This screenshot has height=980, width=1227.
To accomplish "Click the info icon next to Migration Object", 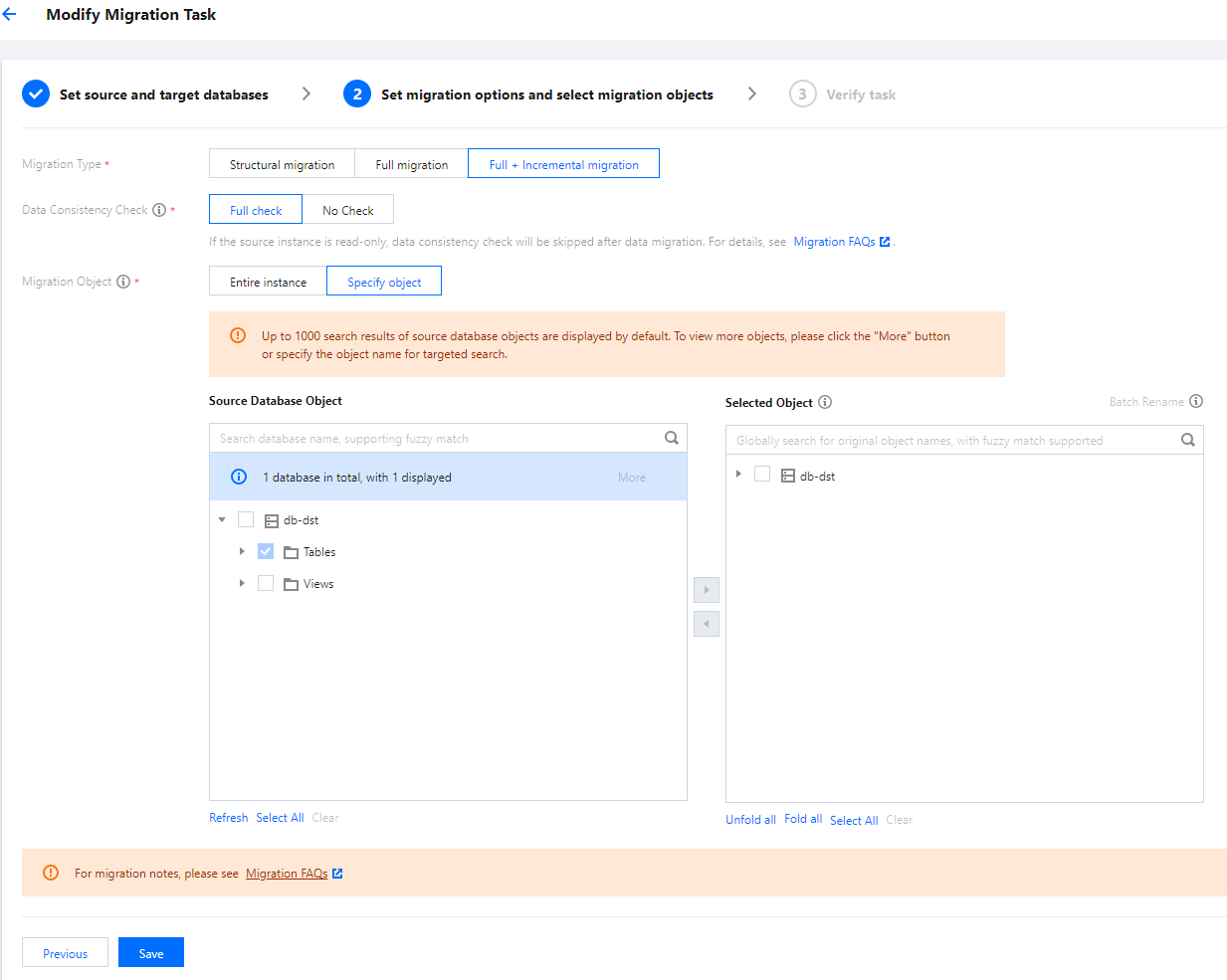I will coord(123,282).
